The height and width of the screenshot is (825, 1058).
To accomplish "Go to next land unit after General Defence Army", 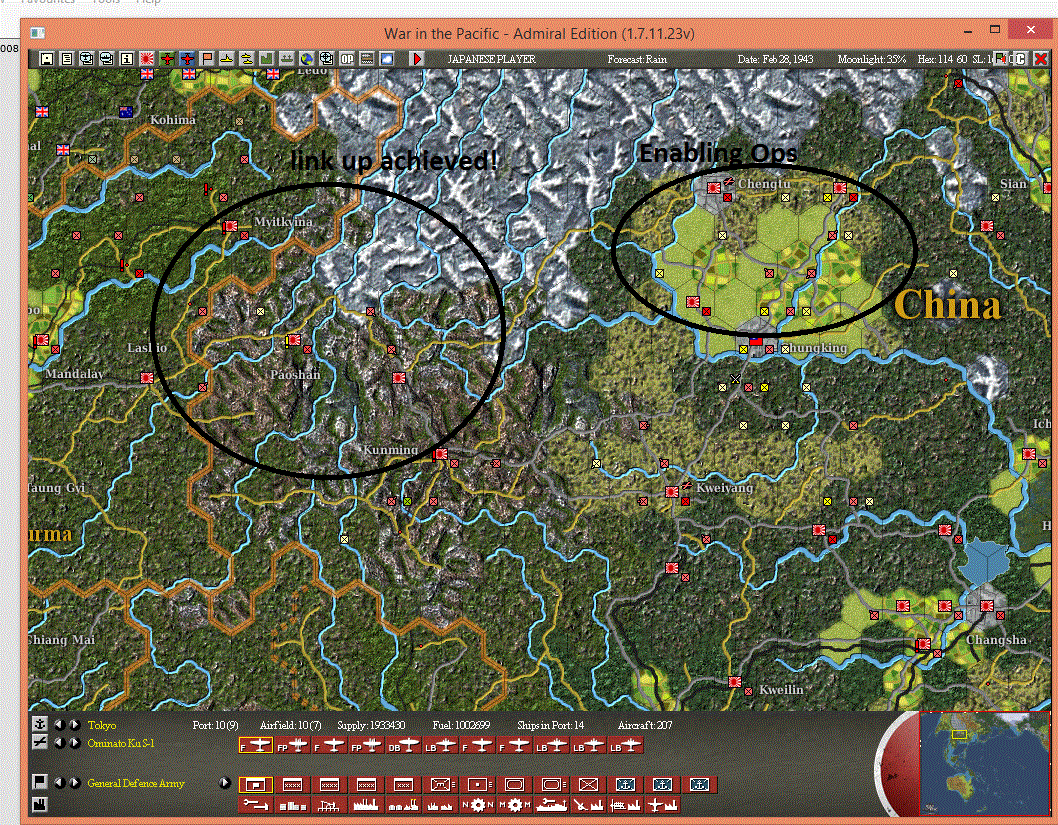I will [x=75, y=783].
